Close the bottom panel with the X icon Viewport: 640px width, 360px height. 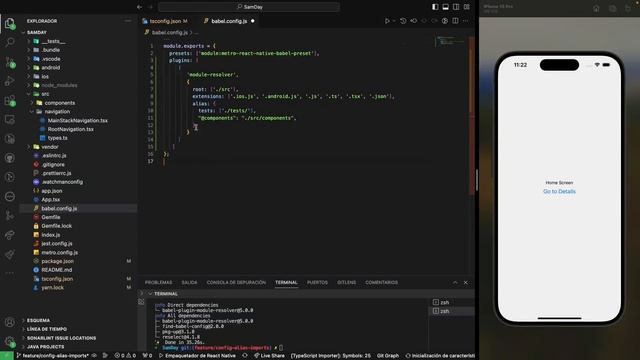pos(466,282)
